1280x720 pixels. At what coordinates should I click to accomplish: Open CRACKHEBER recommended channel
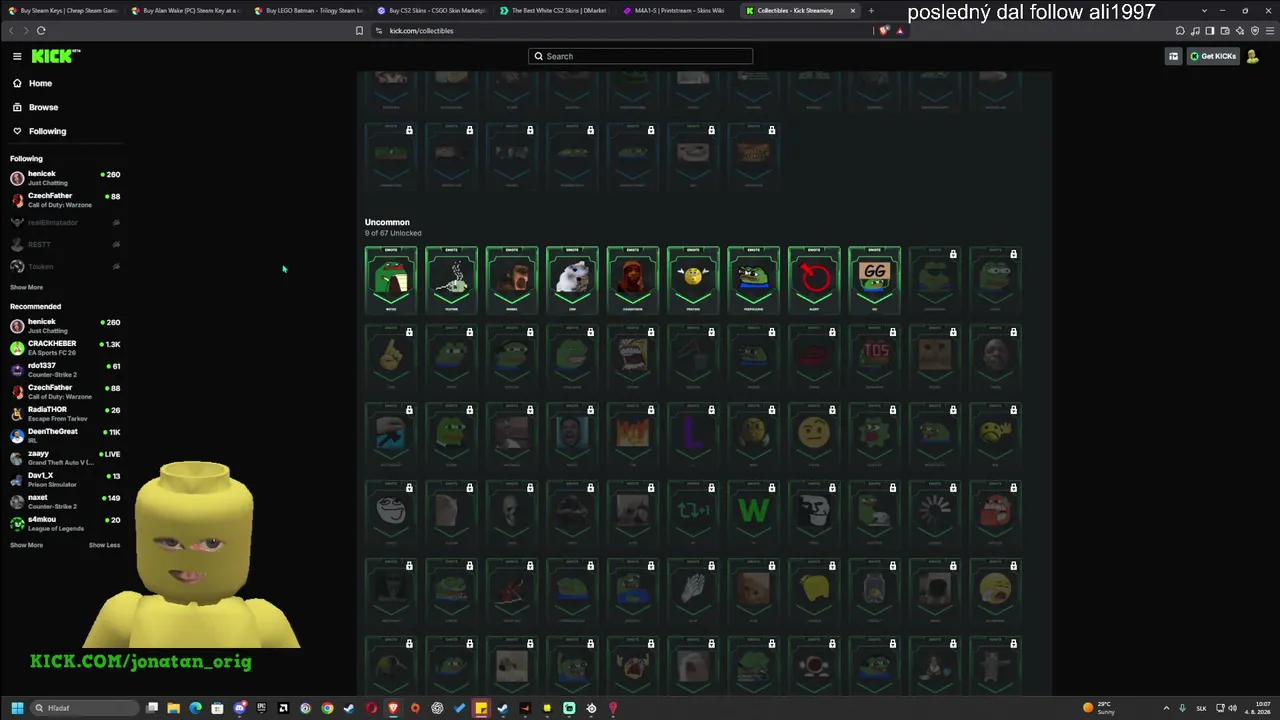(65, 348)
